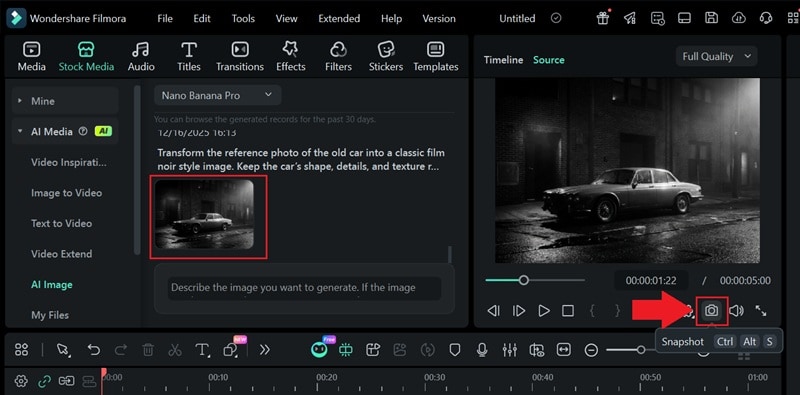Undo the last action
Viewport: 800px width, 395px height.
point(93,350)
